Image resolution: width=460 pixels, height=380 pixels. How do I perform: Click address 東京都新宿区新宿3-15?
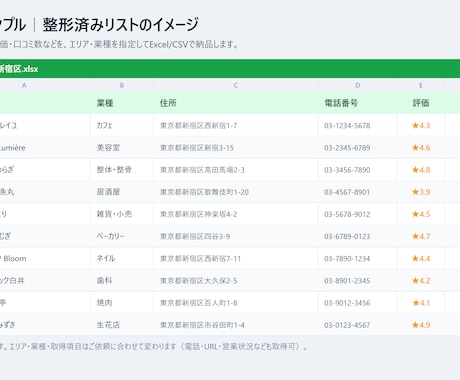(x=197, y=148)
